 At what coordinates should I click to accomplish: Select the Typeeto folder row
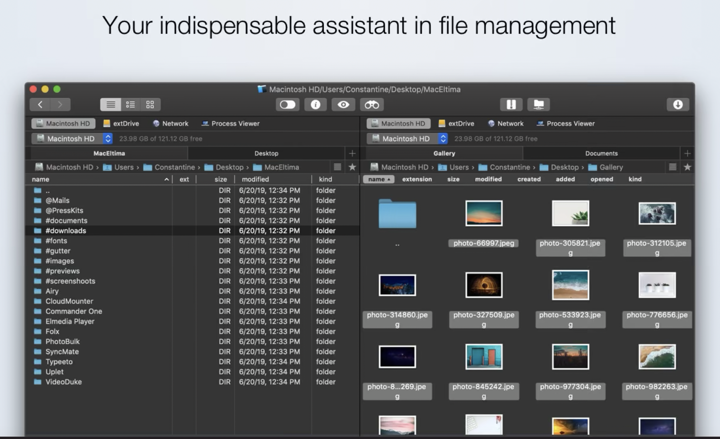(x=193, y=362)
